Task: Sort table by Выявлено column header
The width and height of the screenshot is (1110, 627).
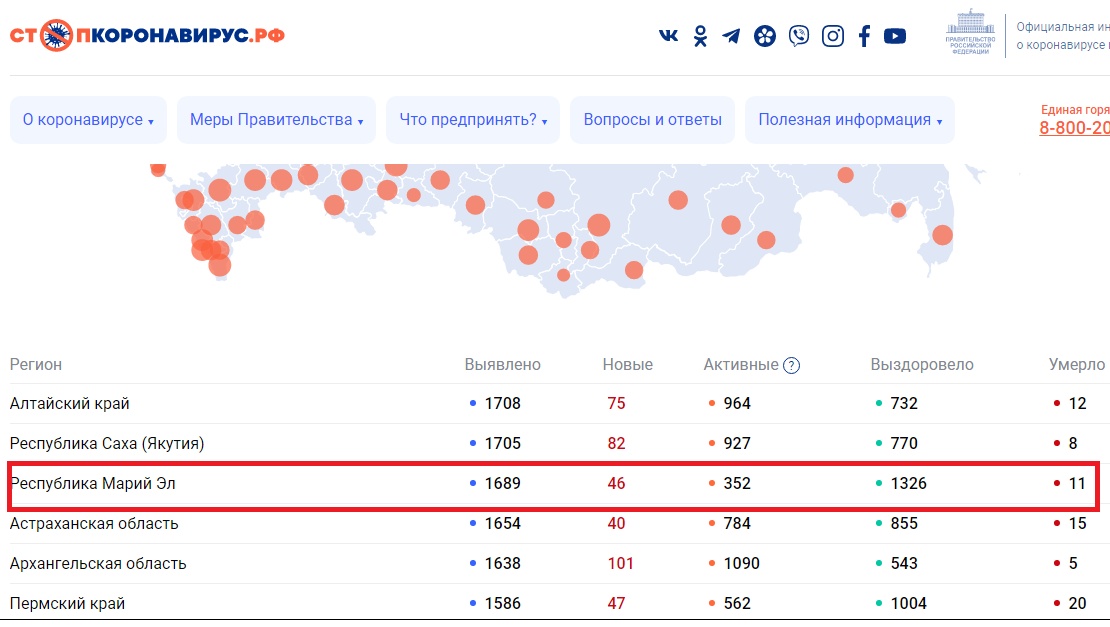Action: pyautogui.click(x=502, y=365)
